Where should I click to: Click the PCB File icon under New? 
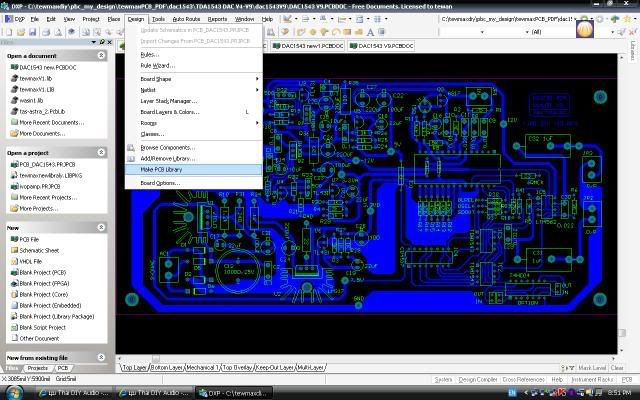click(12, 238)
